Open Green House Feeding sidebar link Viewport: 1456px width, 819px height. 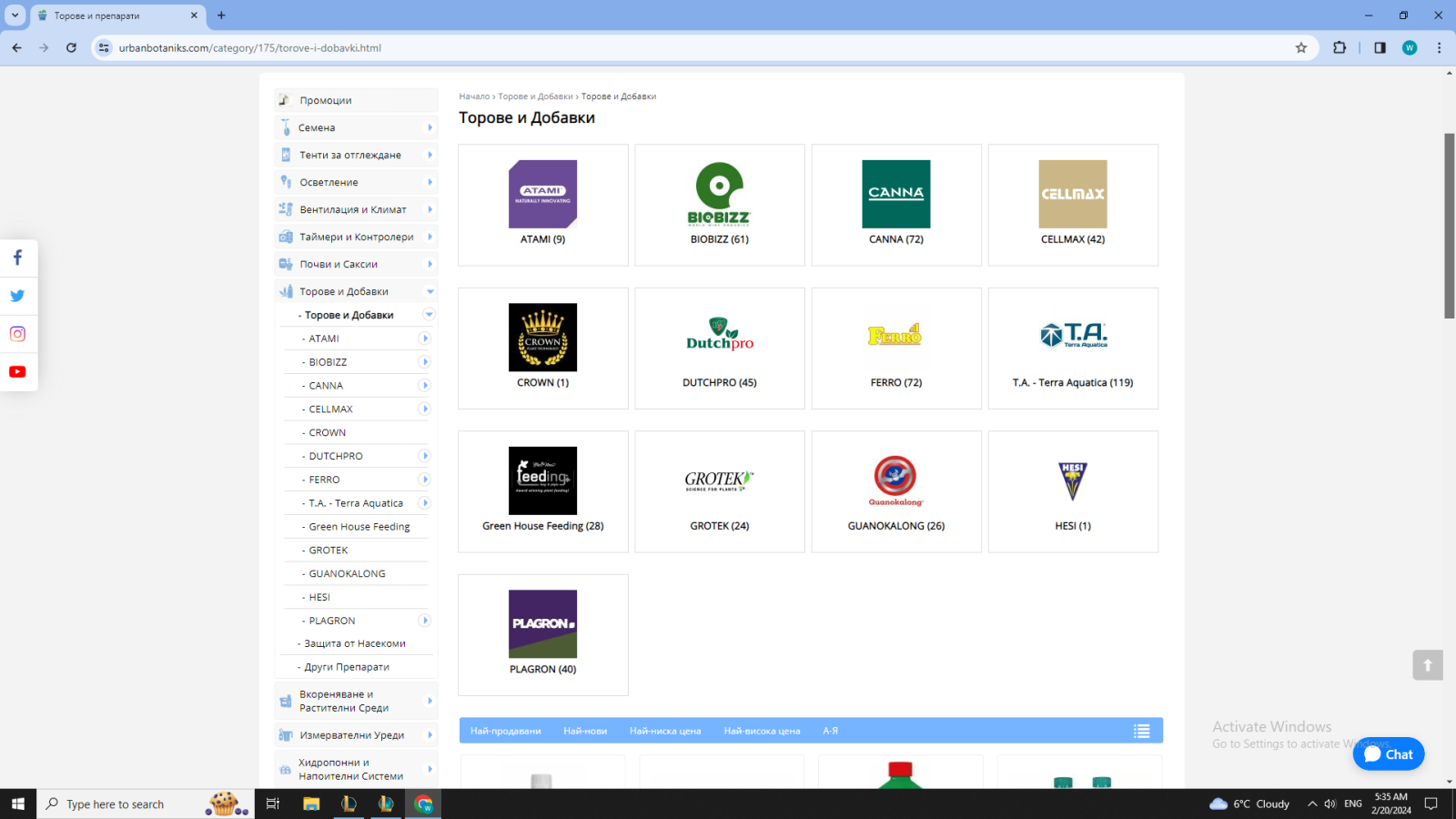coord(359,527)
